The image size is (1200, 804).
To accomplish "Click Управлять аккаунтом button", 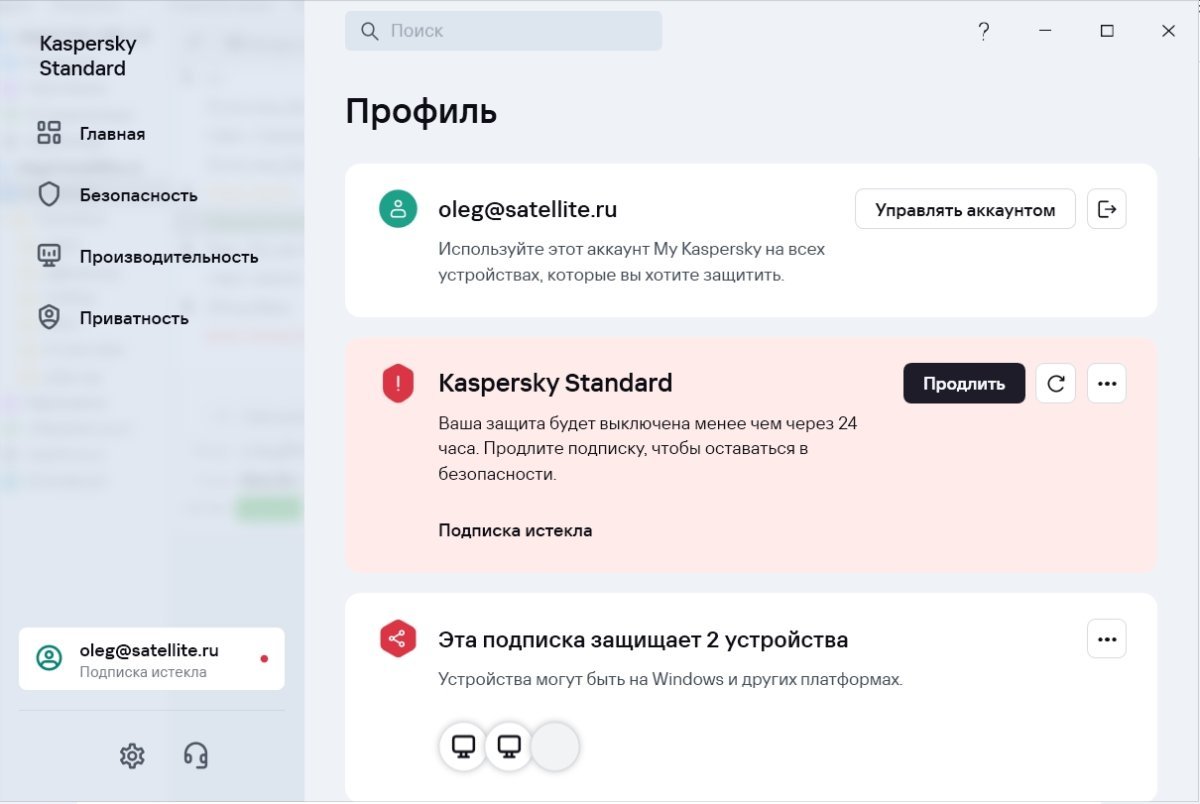I will (x=965, y=209).
